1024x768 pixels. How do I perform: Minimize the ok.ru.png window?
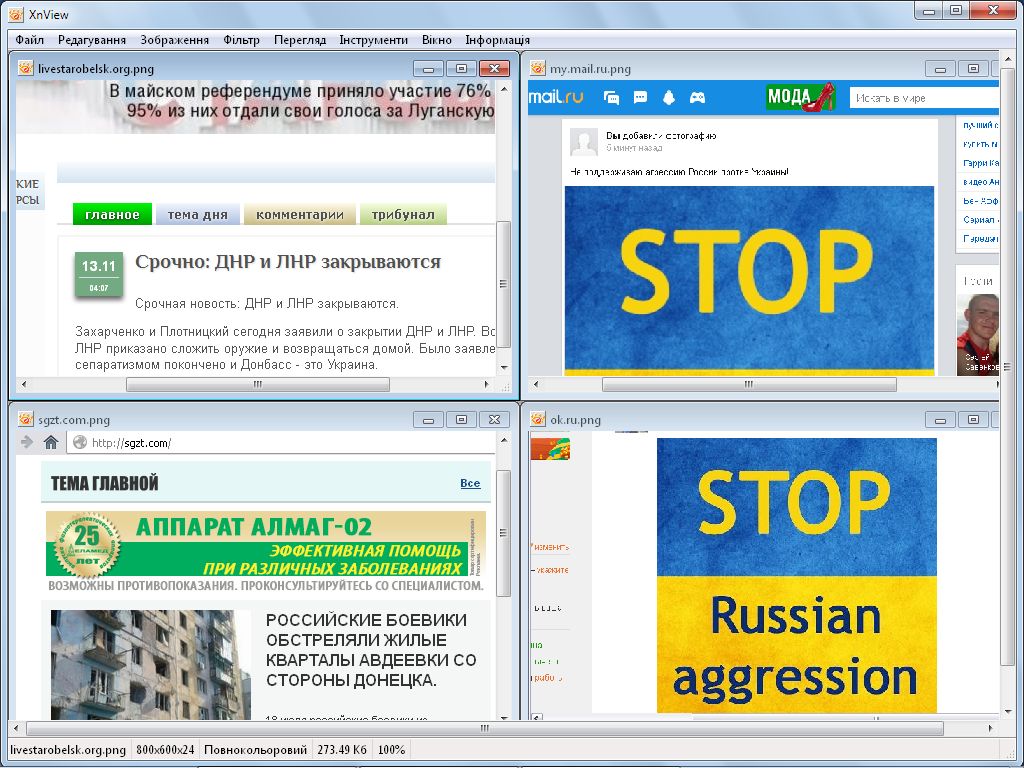point(940,419)
